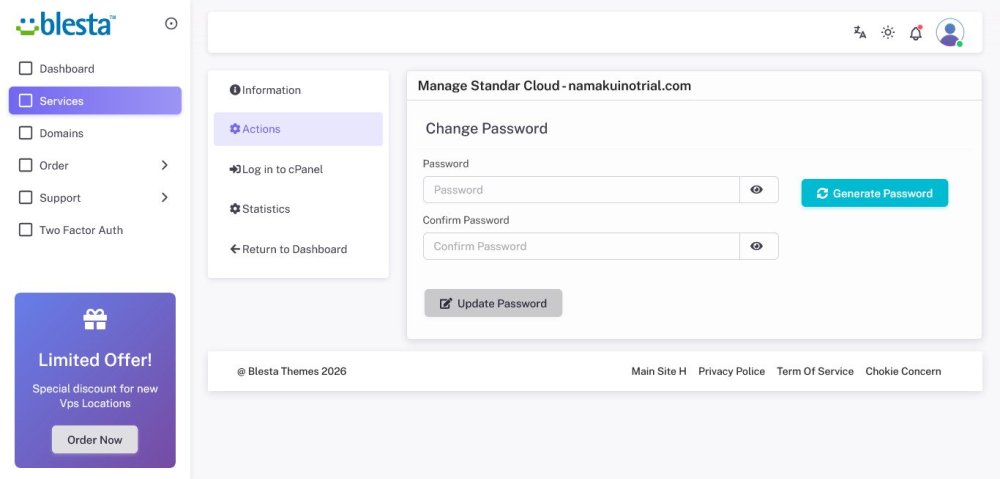This screenshot has width=1000, height=479.
Task: Open the notifications bell
Action: point(915,33)
